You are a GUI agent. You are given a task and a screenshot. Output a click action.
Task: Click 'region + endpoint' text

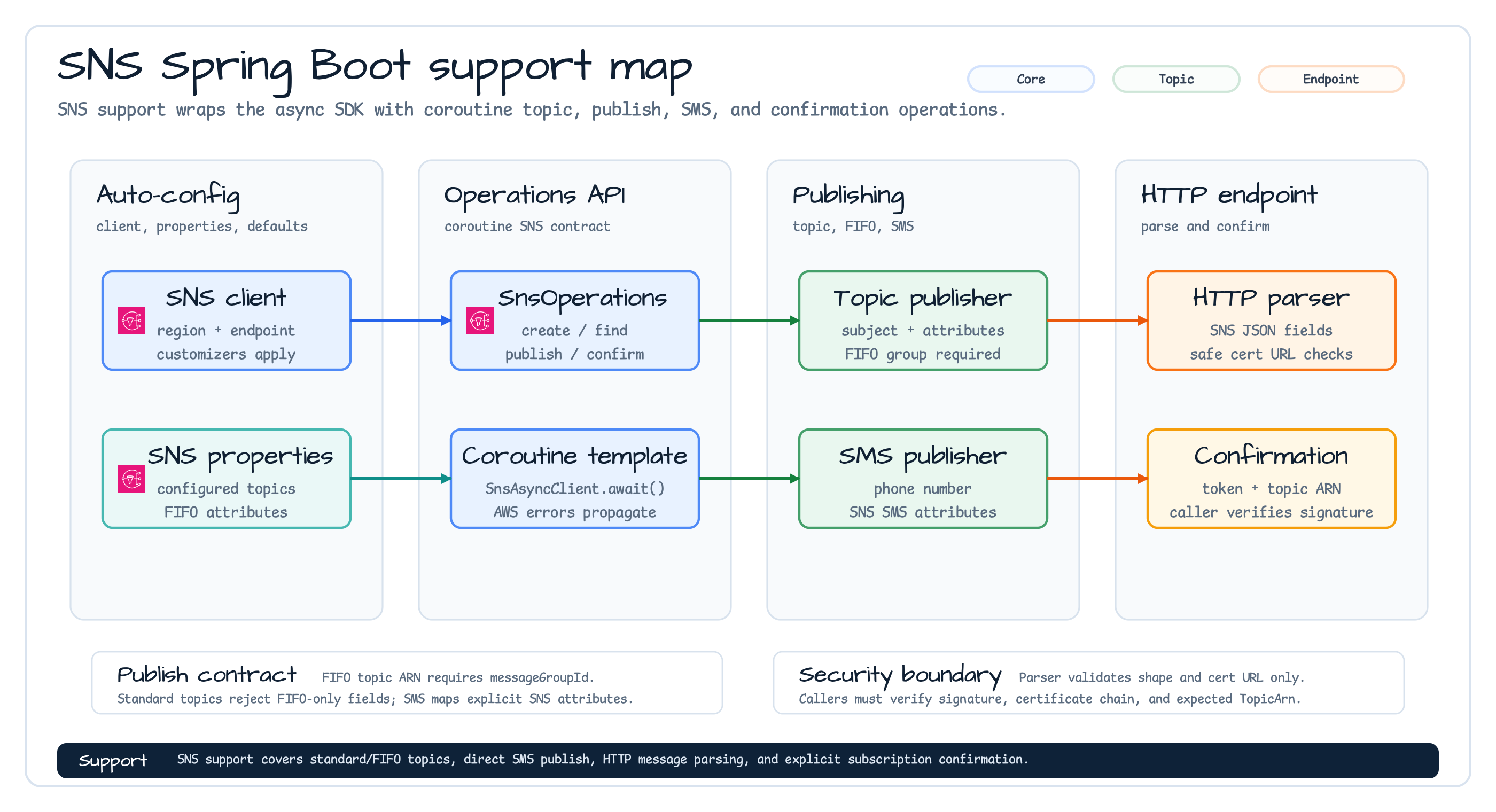point(226,331)
